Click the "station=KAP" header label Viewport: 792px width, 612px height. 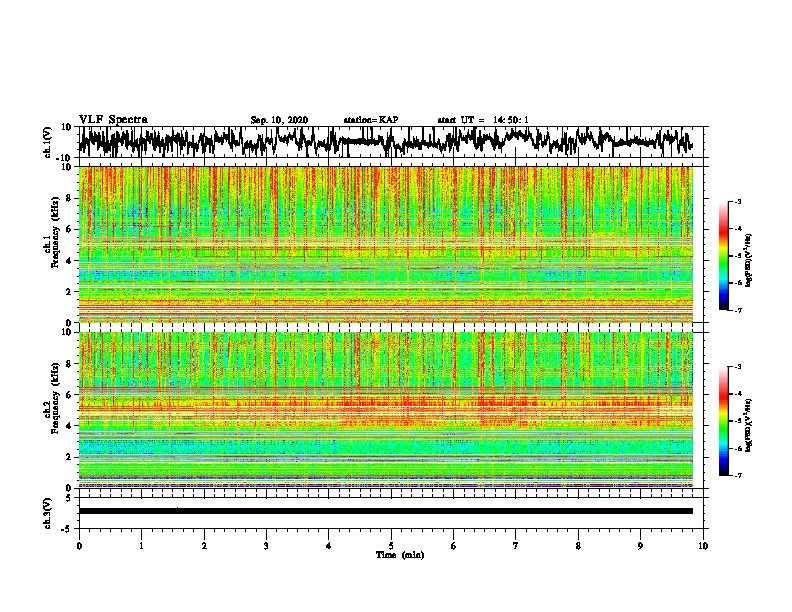tap(371, 120)
